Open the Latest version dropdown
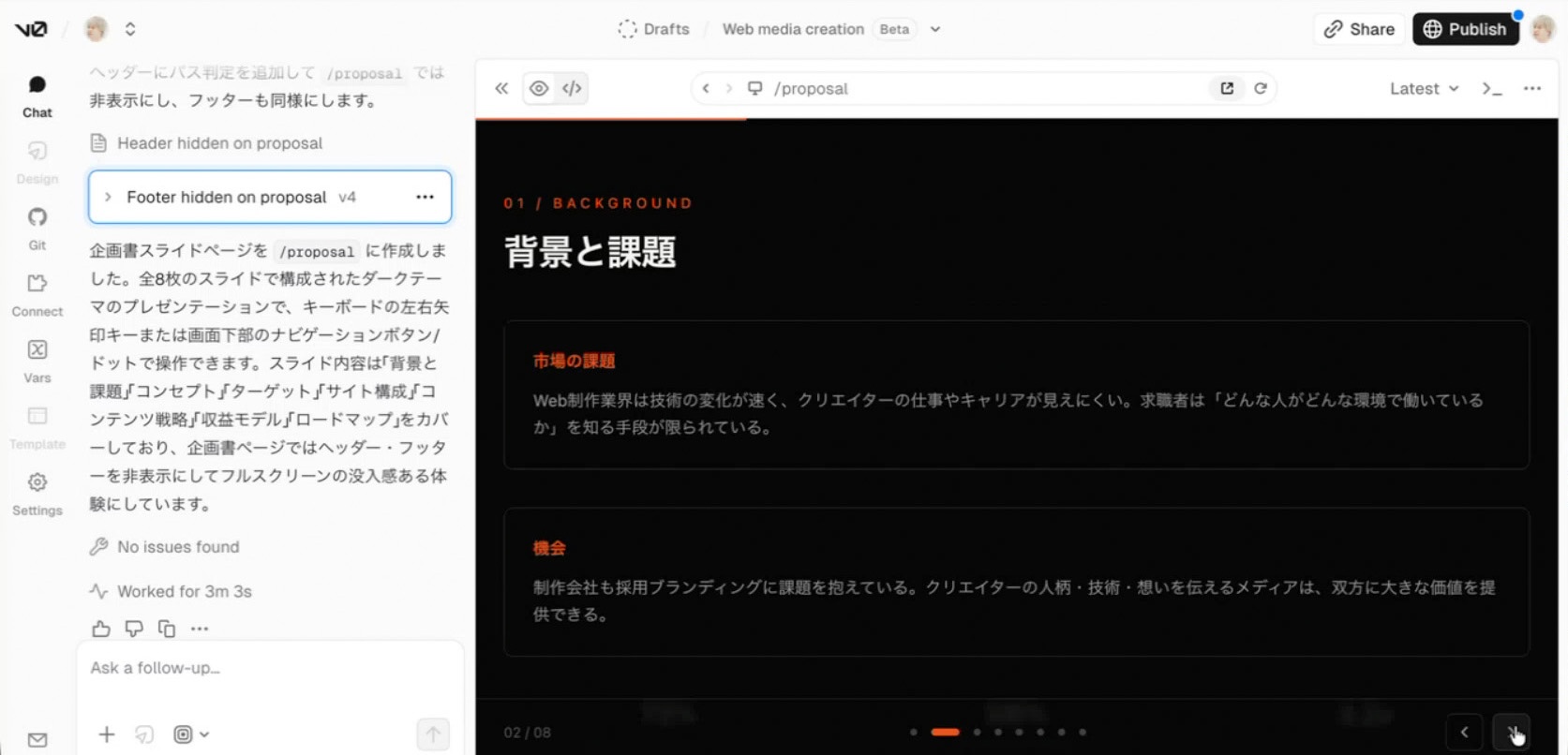The width and height of the screenshot is (1568, 755). 1424,88
